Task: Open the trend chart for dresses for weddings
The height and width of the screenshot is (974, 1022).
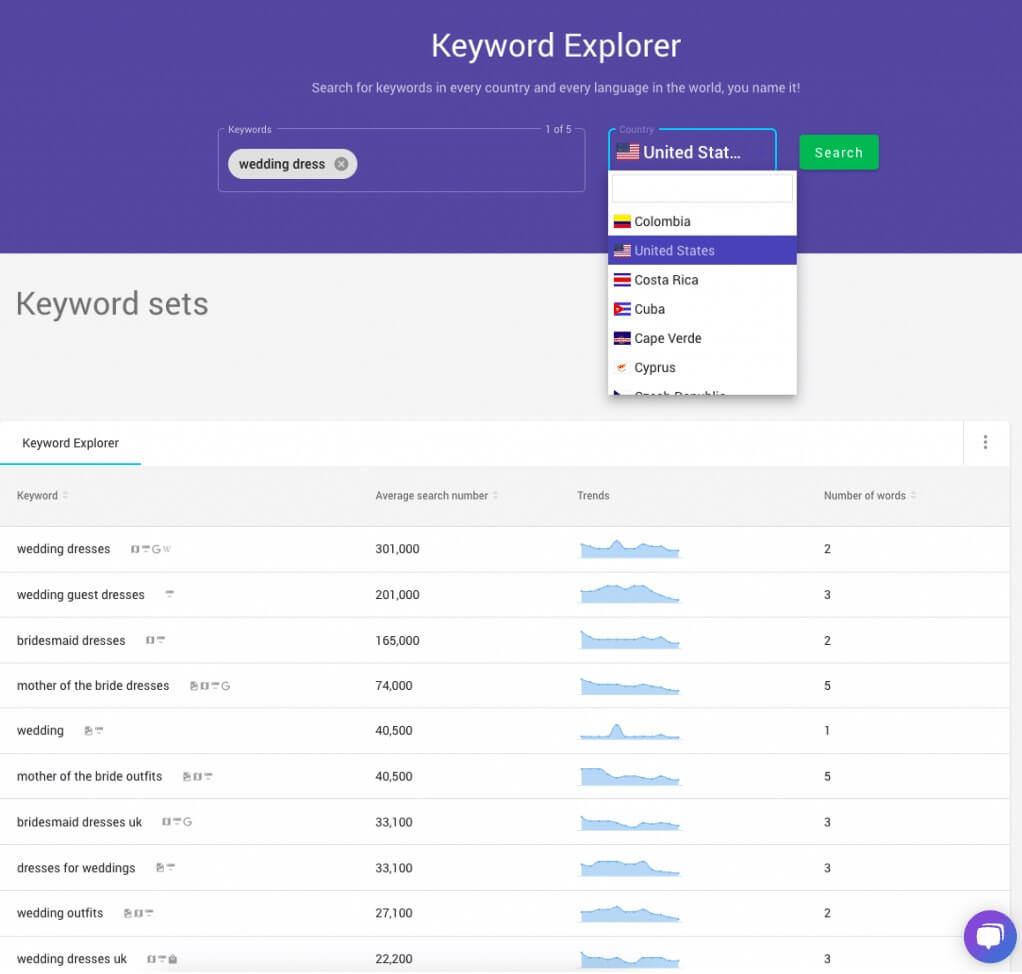Action: pyautogui.click(x=630, y=868)
